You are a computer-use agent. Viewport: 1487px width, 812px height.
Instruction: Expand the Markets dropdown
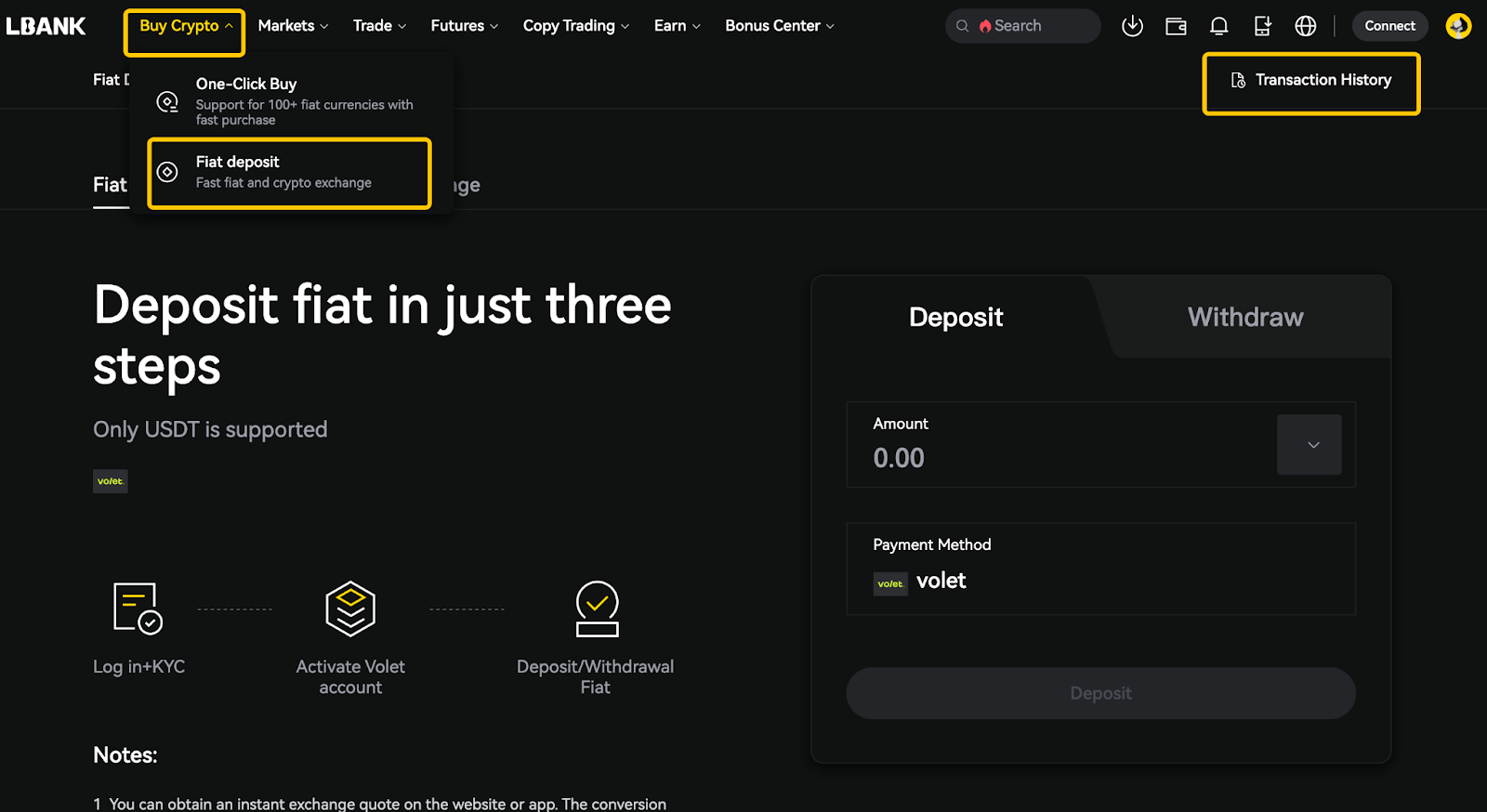click(293, 26)
